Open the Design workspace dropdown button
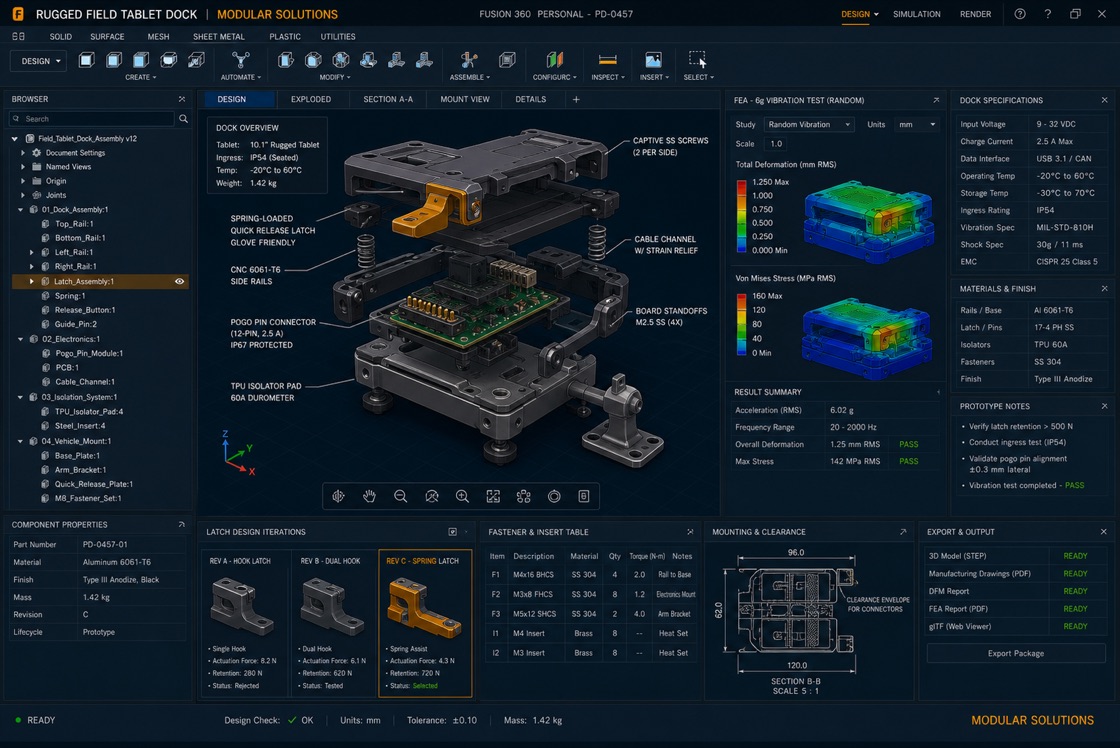1120x748 pixels. (39, 61)
